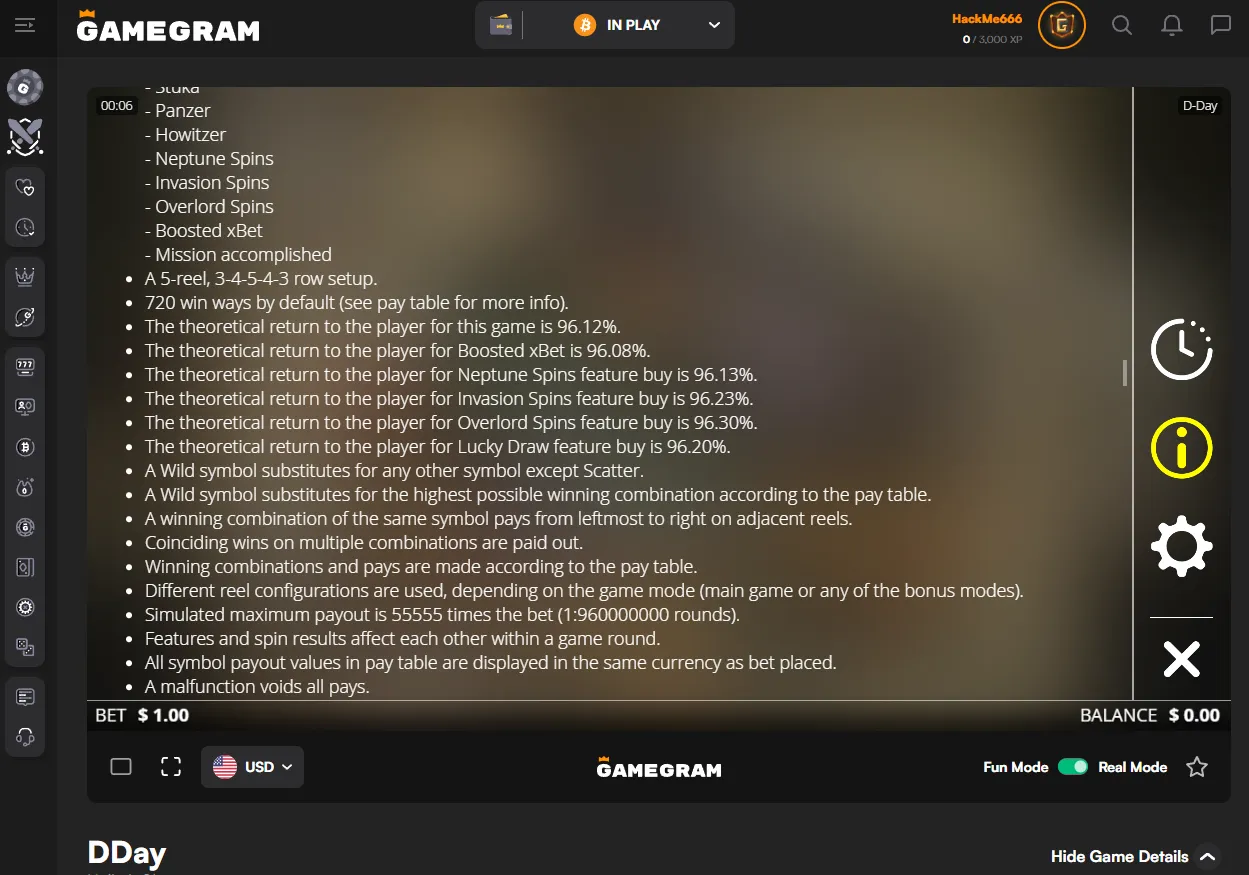Open the chat bubble icon in header
The image size is (1249, 875).
[x=1221, y=25]
